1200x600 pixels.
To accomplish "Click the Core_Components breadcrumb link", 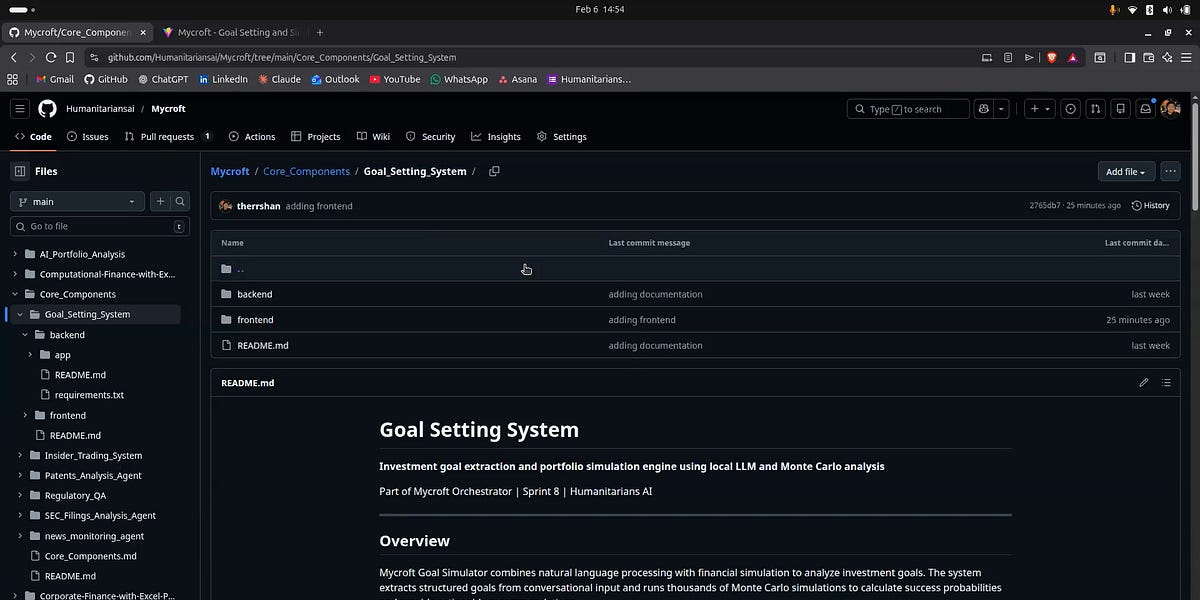I will [306, 171].
